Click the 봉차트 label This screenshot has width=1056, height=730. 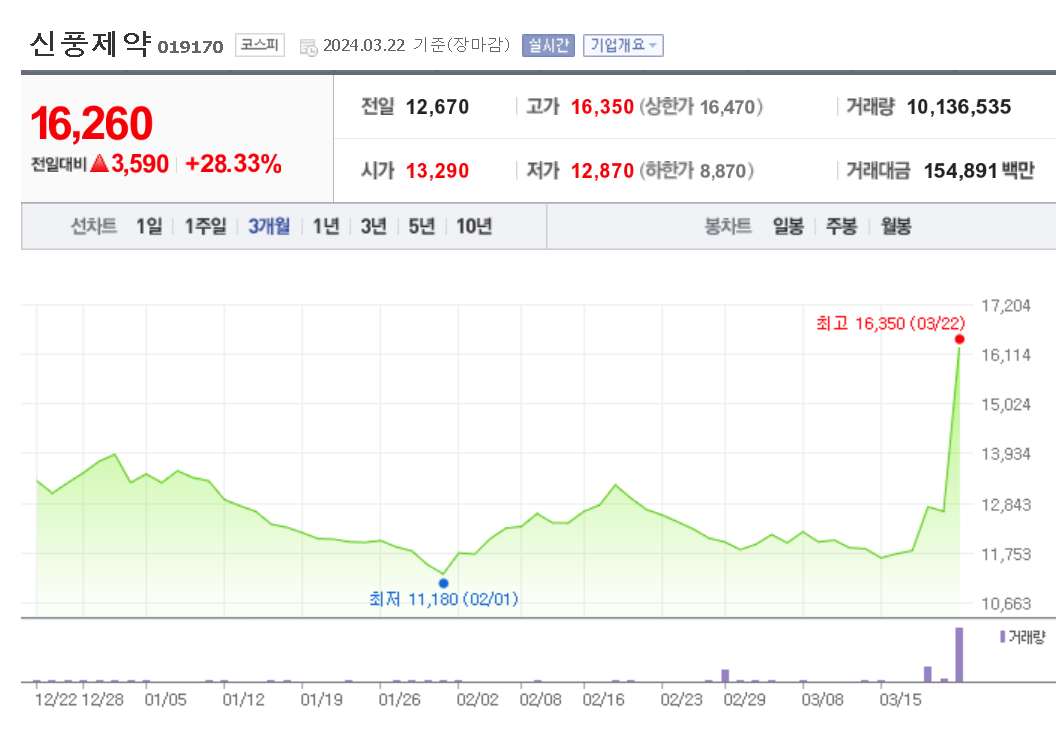[x=727, y=226]
